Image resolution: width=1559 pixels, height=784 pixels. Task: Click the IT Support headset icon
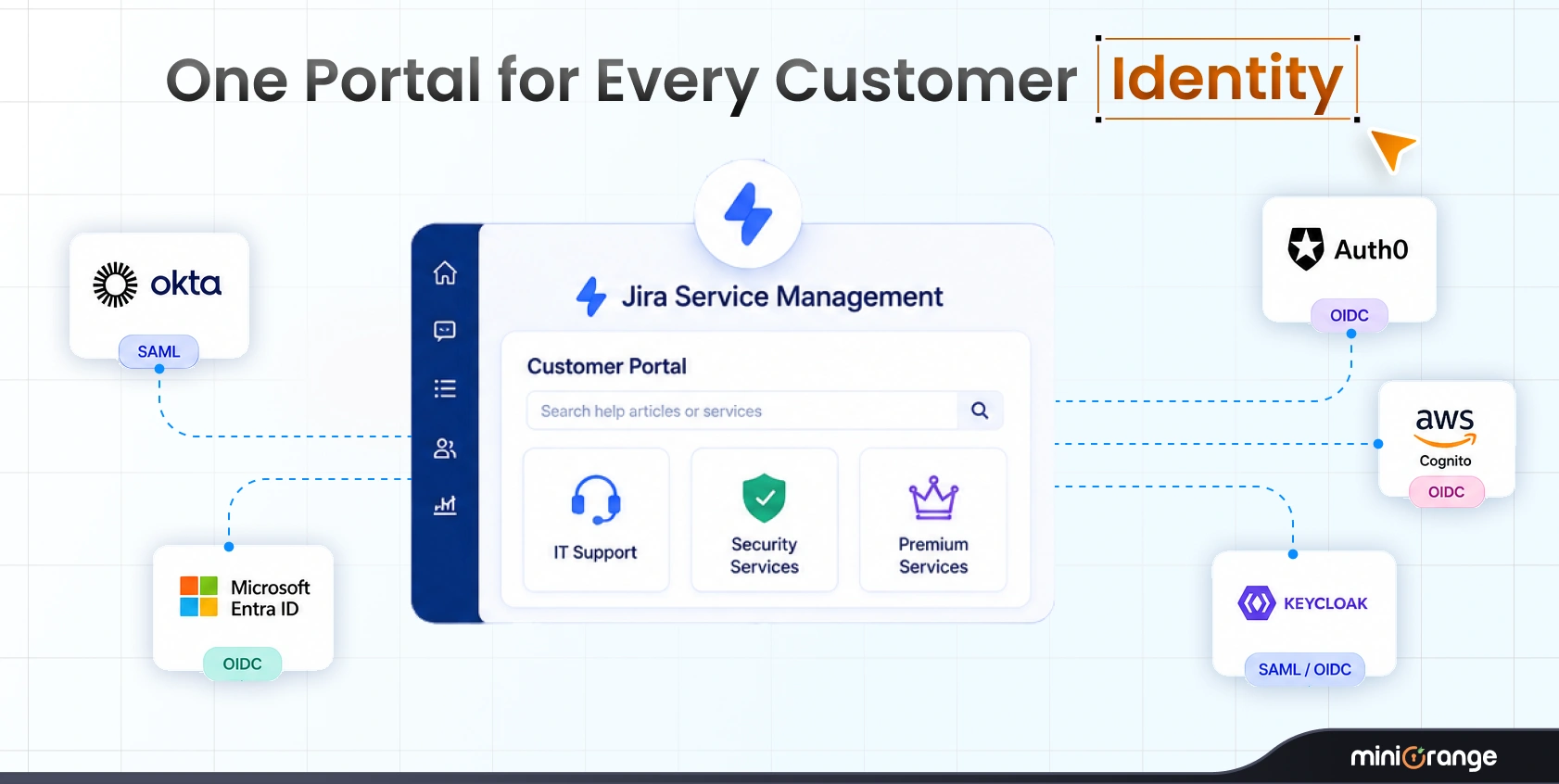[596, 499]
